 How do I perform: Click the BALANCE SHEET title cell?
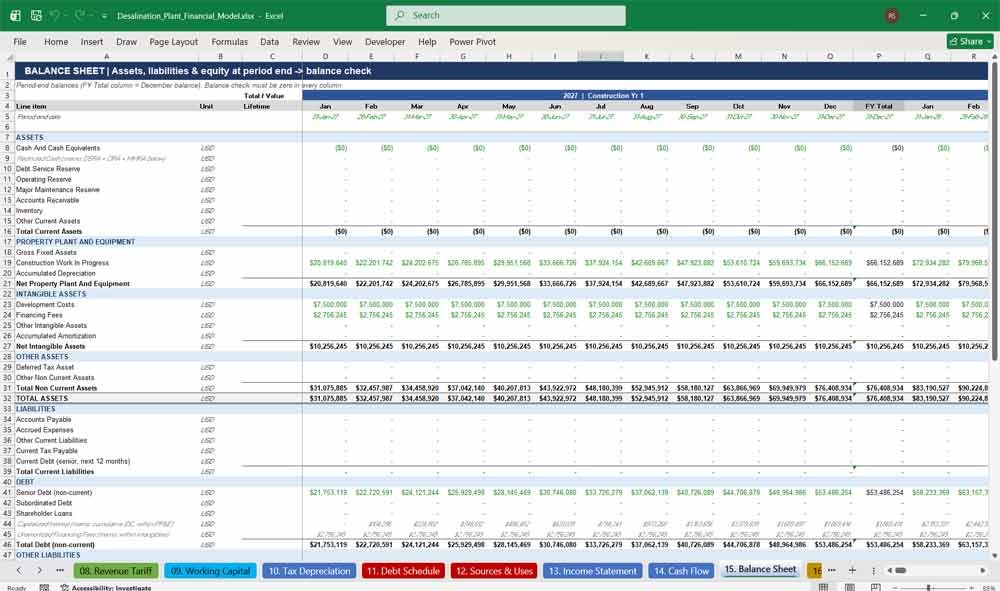tap(501, 71)
